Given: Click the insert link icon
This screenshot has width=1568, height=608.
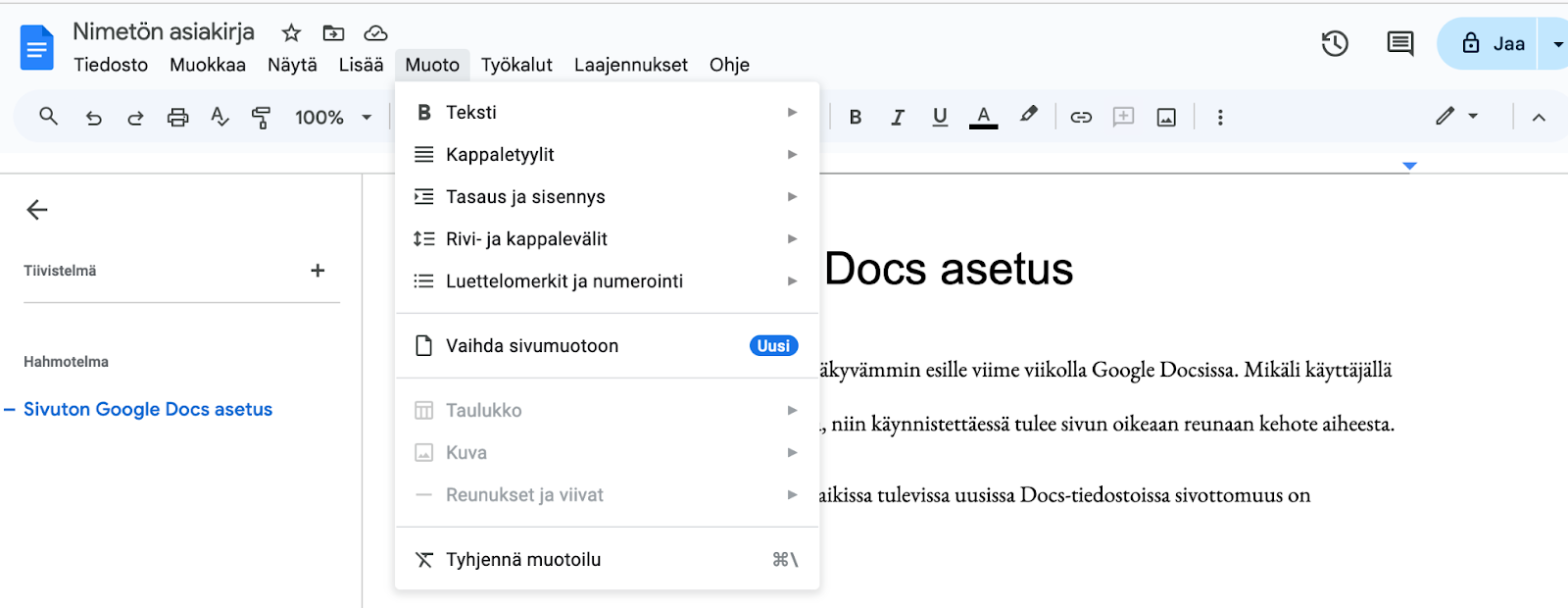Looking at the screenshot, I should 1081,118.
